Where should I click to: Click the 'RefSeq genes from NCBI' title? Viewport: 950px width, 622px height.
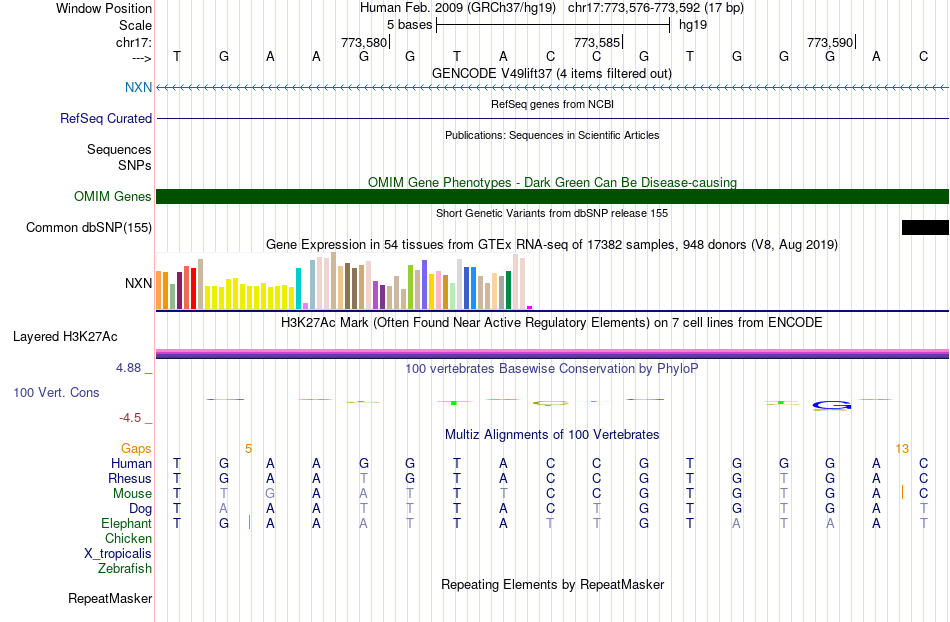(x=552, y=104)
